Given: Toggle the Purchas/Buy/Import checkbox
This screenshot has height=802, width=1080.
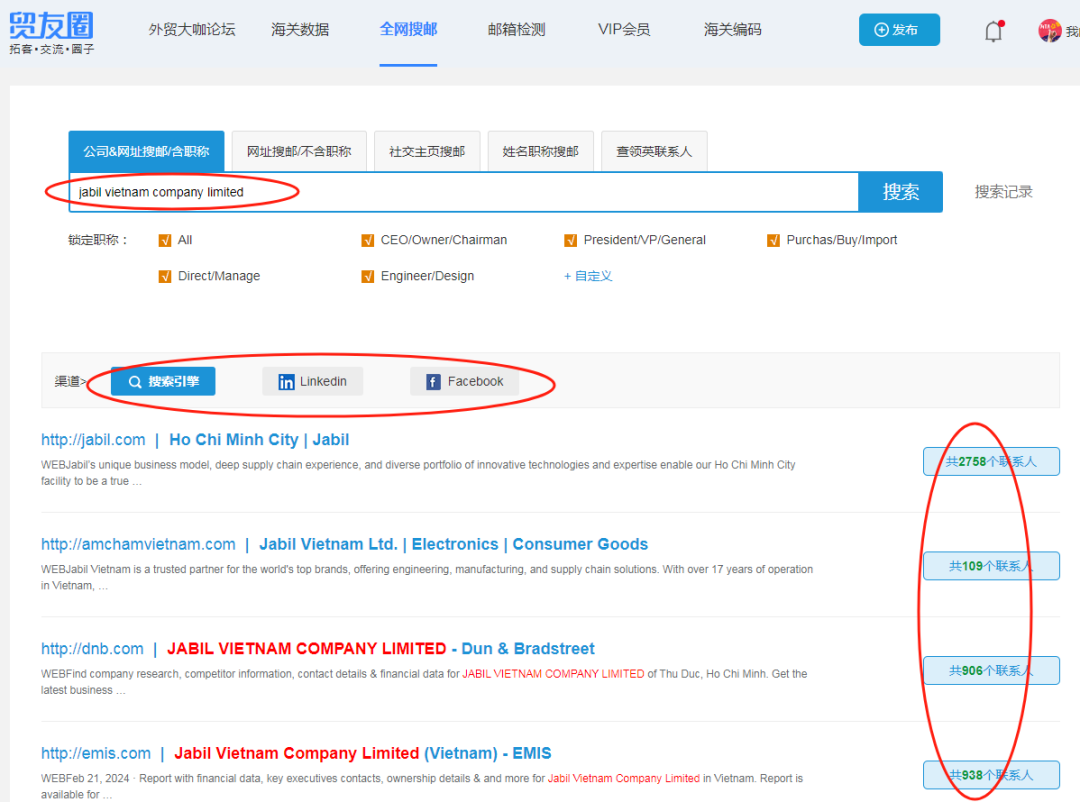Looking at the screenshot, I should pos(773,240).
